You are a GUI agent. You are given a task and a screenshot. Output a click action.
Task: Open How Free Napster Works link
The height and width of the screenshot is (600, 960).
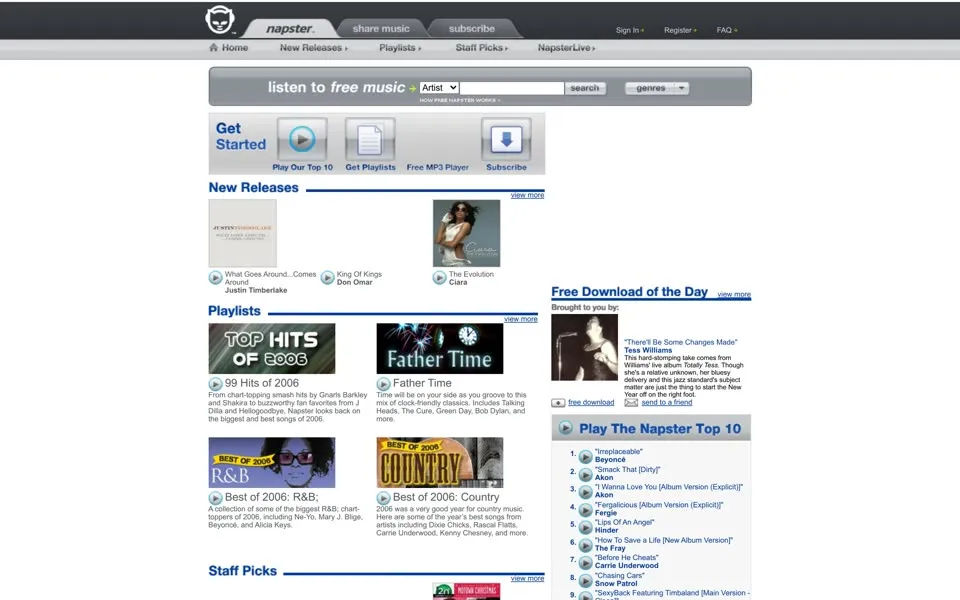459,100
